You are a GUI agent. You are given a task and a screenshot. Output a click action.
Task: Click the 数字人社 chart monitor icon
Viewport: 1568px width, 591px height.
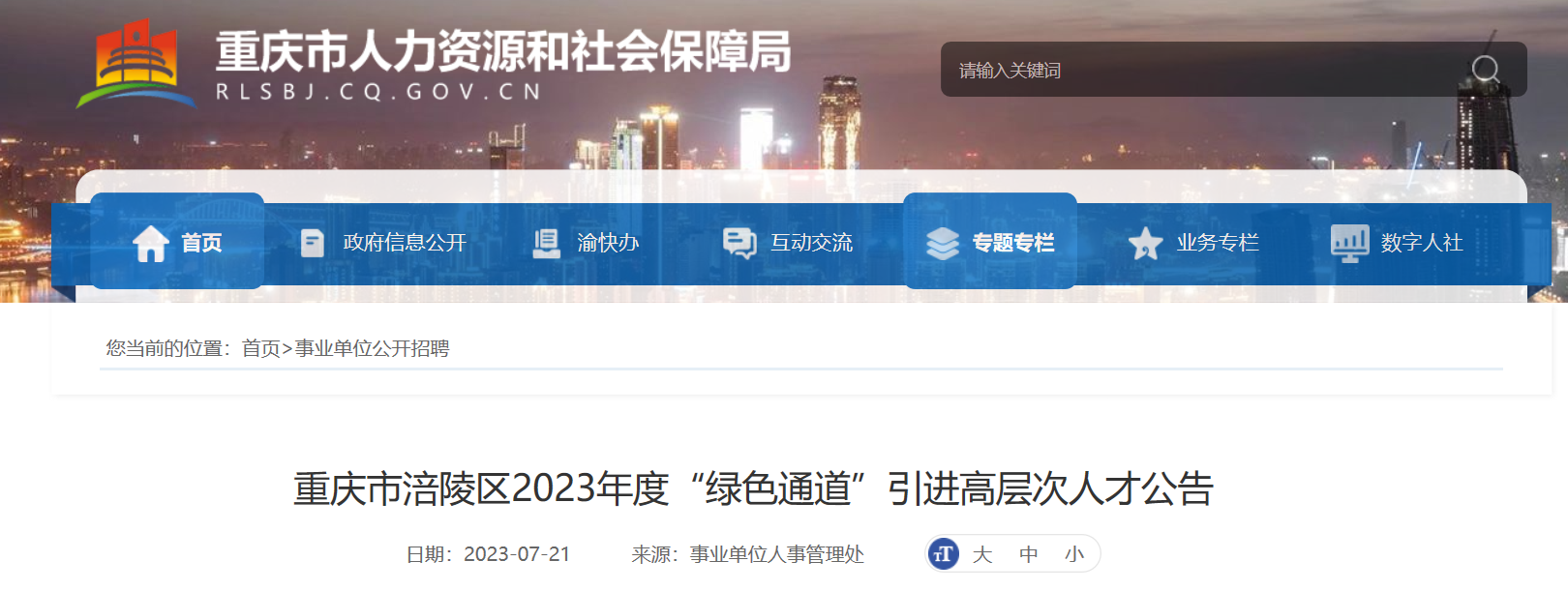tap(1350, 243)
